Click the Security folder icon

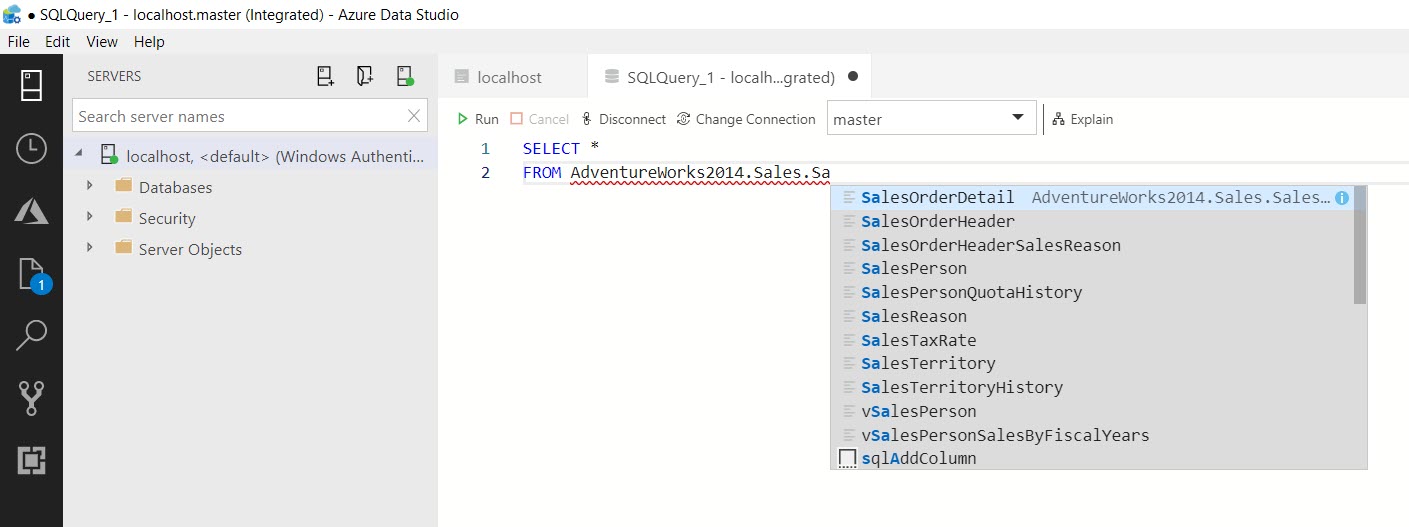(x=124, y=217)
